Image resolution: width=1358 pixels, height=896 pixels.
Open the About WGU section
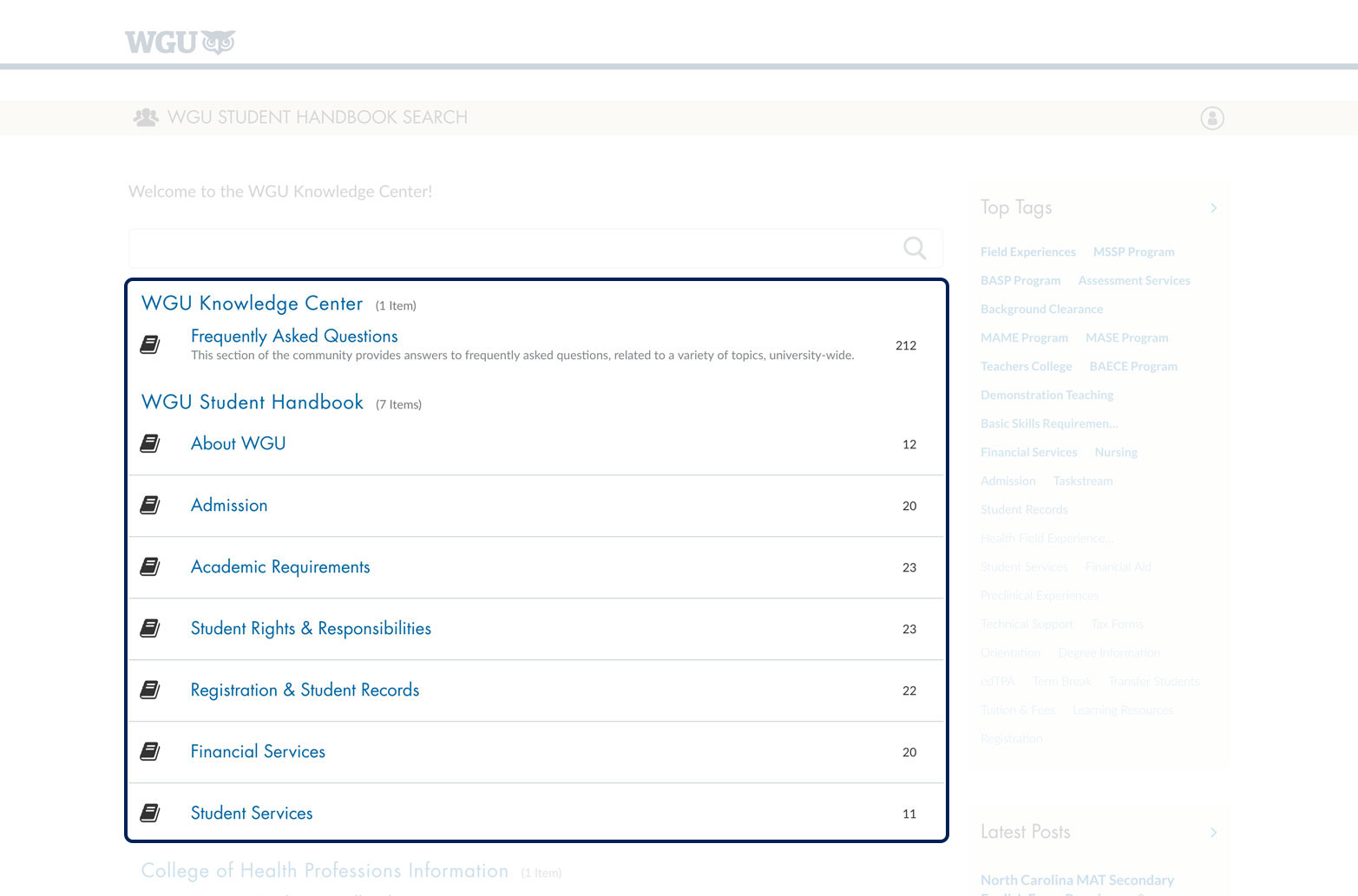[x=238, y=443]
